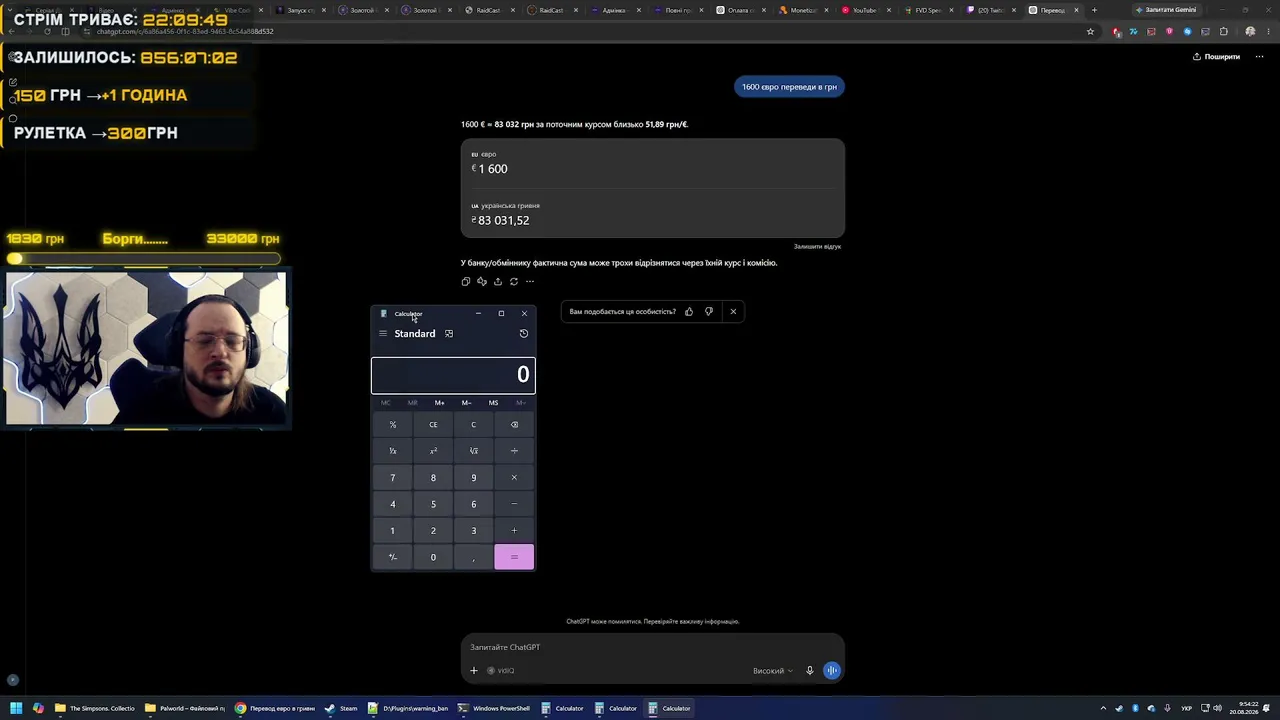The height and width of the screenshot is (720, 1280).
Task: Regenerate the ChatGPT response
Action: [x=514, y=282]
